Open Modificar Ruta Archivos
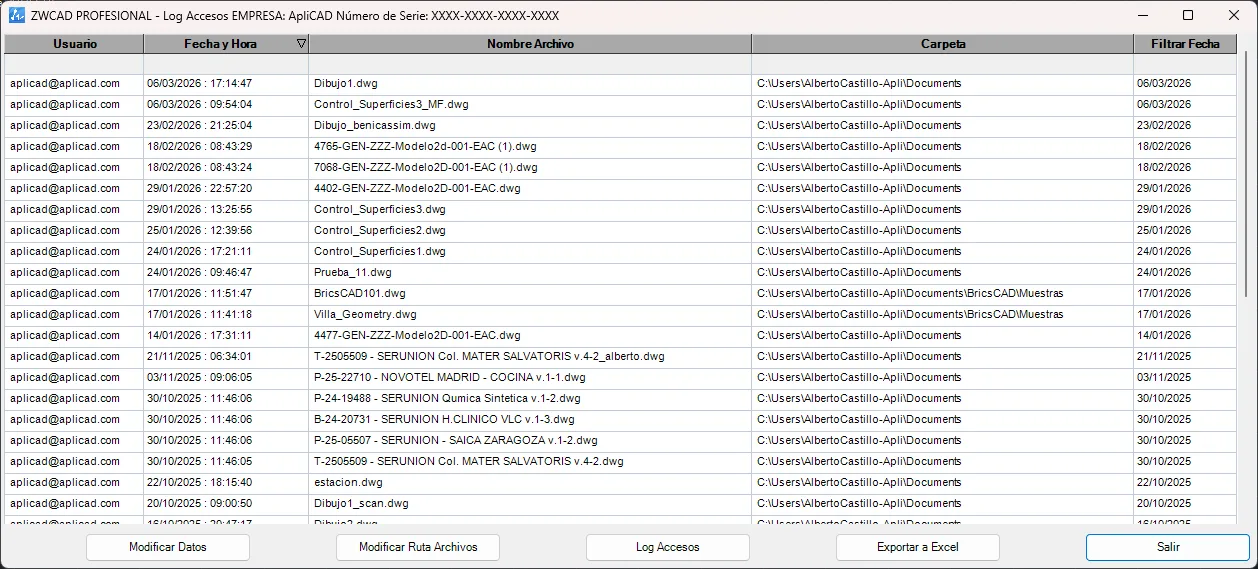The height and width of the screenshot is (569, 1258). point(418,547)
